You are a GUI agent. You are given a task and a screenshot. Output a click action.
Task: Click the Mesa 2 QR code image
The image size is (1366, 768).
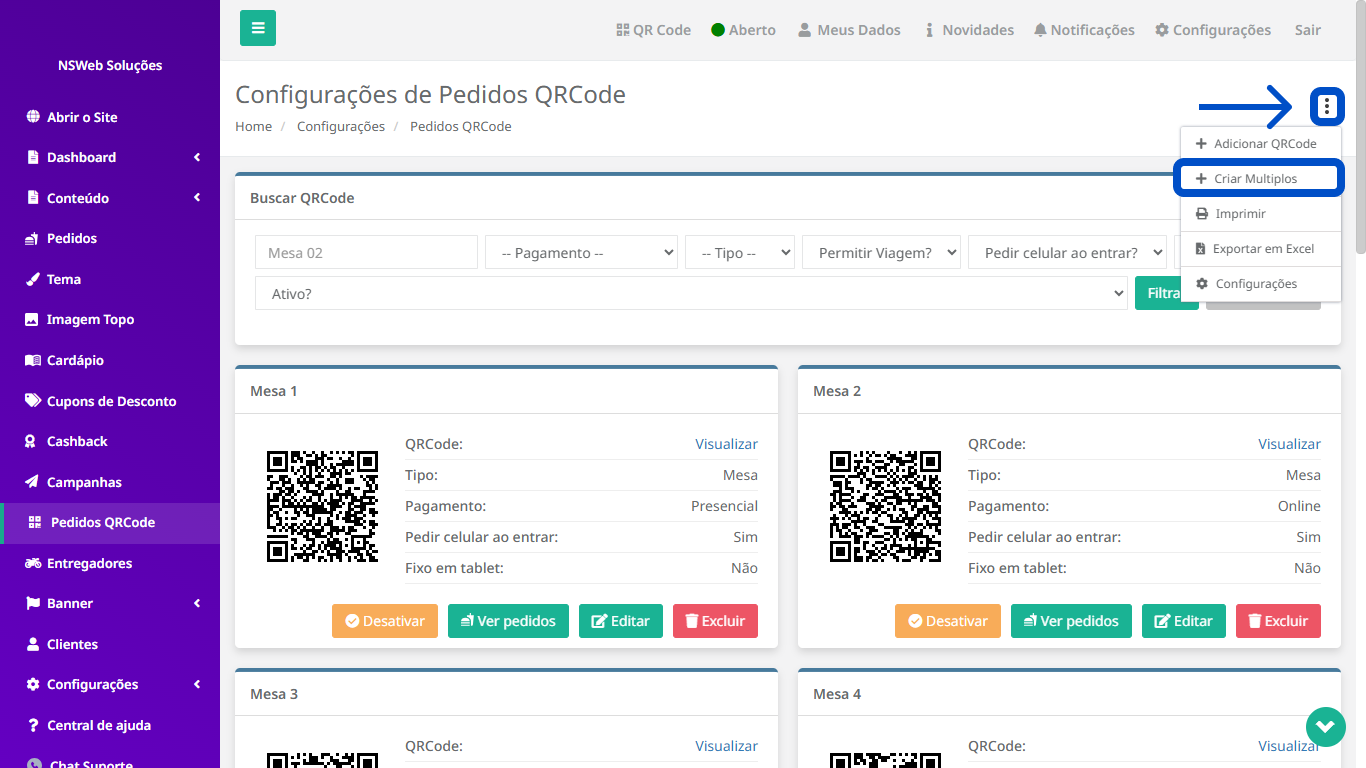885,506
